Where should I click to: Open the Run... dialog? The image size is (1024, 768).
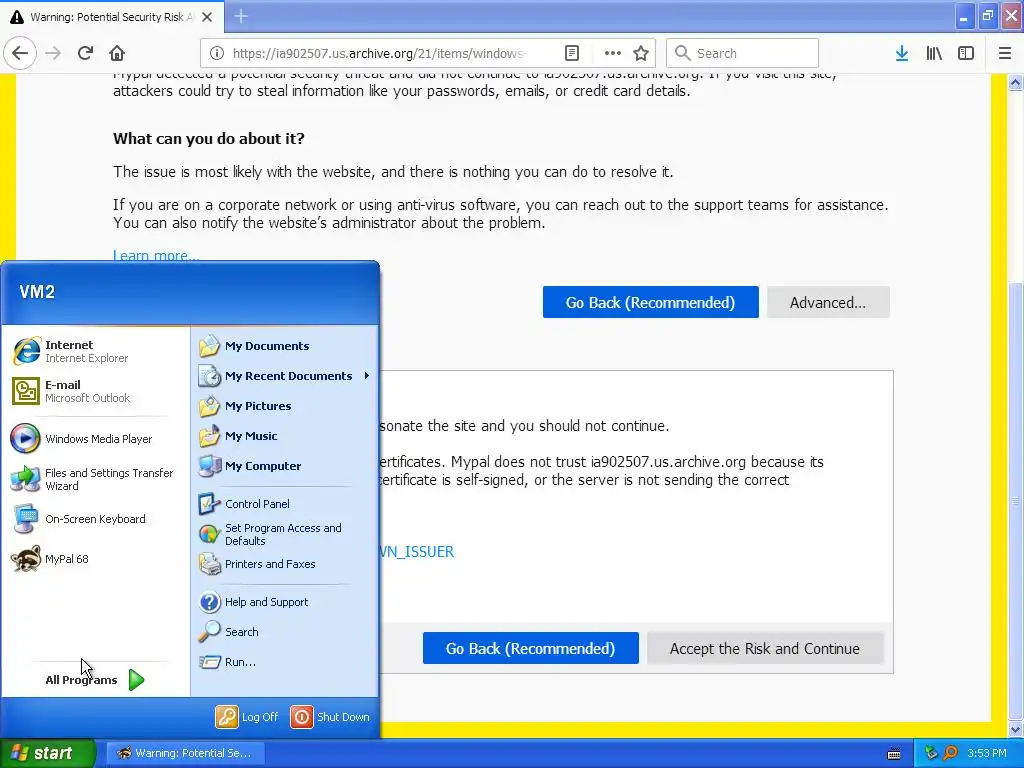pyautogui.click(x=285, y=662)
